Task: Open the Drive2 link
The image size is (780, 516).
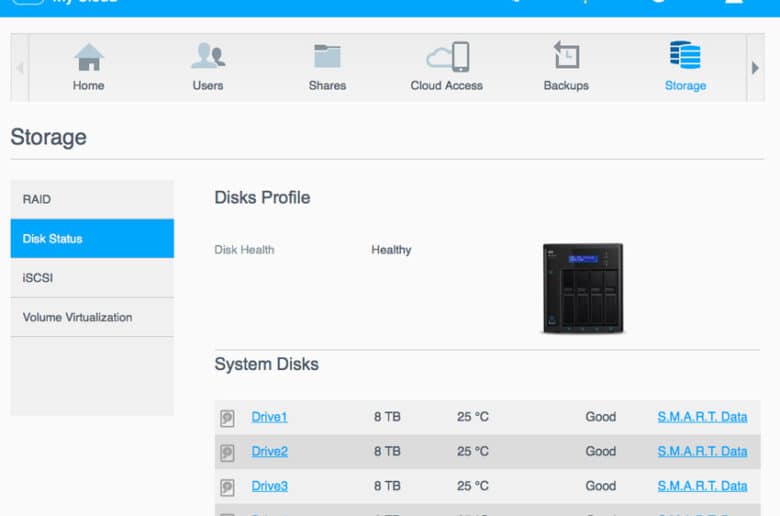Action: click(270, 451)
